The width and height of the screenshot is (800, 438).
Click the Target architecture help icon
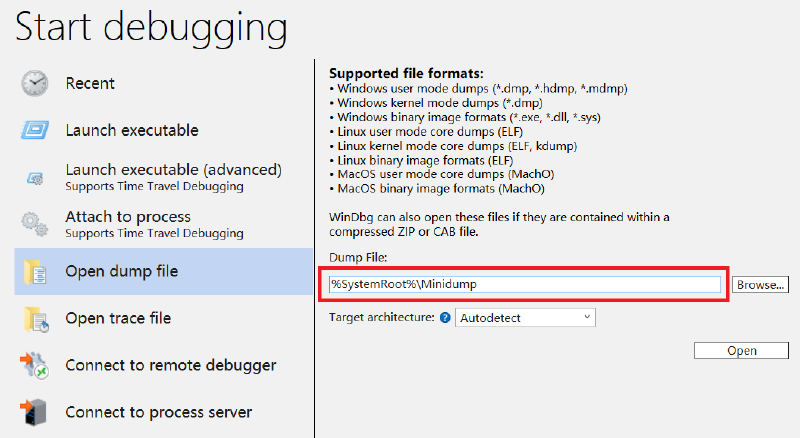tap(445, 318)
